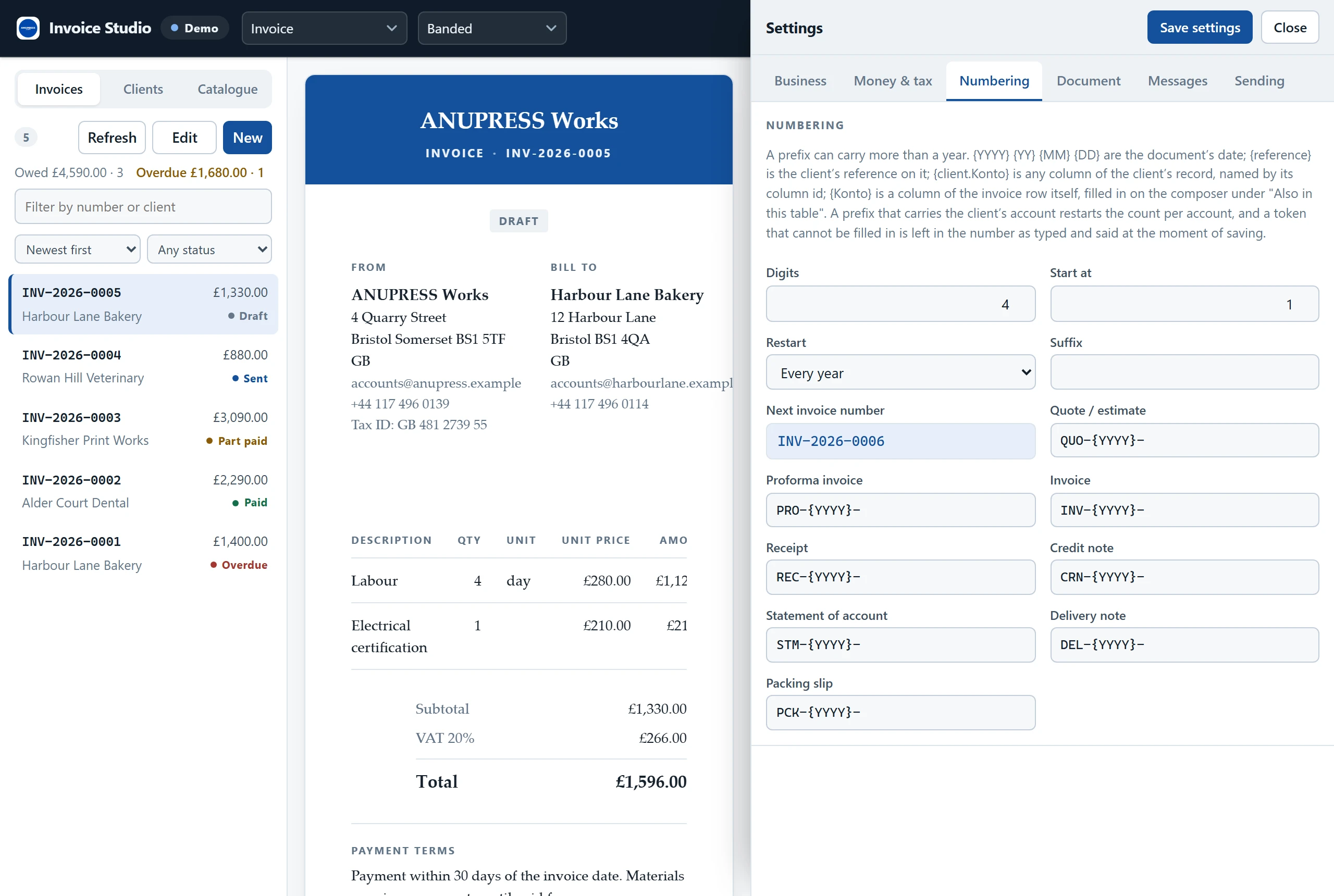Click the Delivery note prefix field

click(x=1184, y=645)
